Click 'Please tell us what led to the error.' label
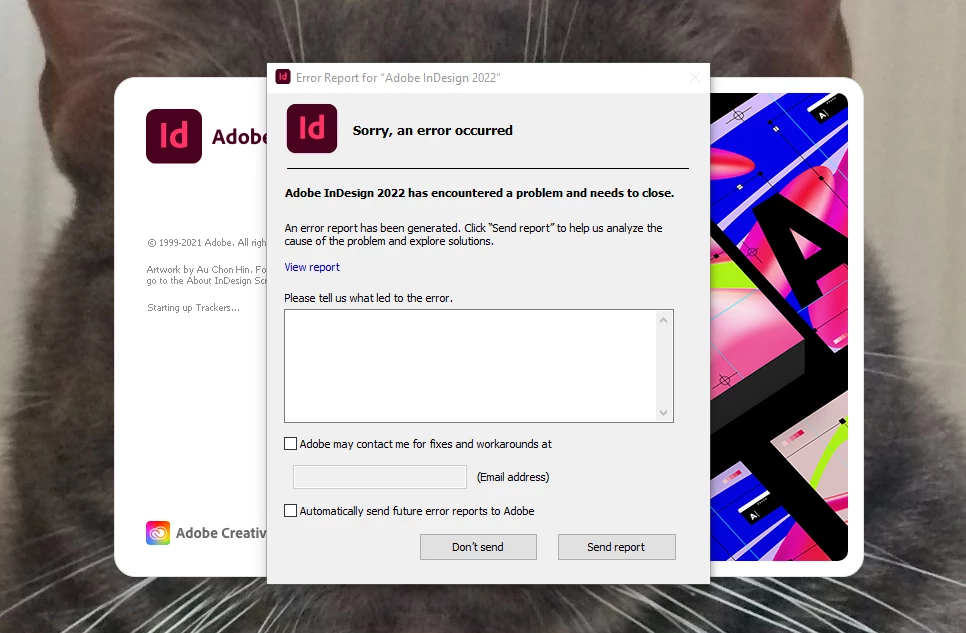This screenshot has height=633, width=966. click(368, 298)
